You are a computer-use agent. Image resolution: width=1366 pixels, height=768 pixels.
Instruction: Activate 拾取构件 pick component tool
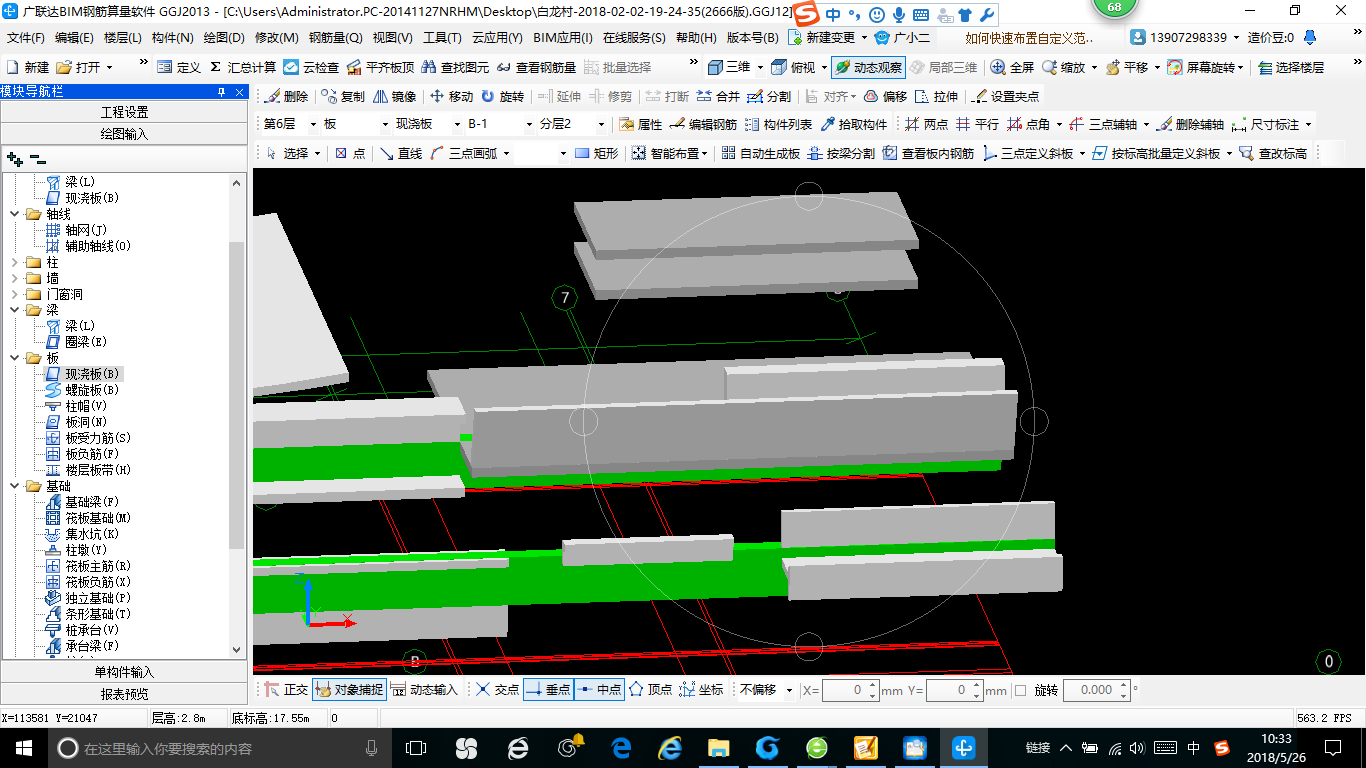(854, 125)
